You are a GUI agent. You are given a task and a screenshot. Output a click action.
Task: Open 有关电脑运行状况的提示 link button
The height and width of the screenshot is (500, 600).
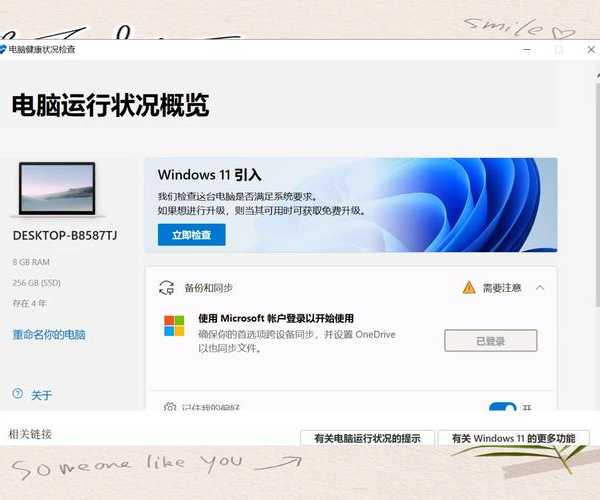[x=367, y=438]
